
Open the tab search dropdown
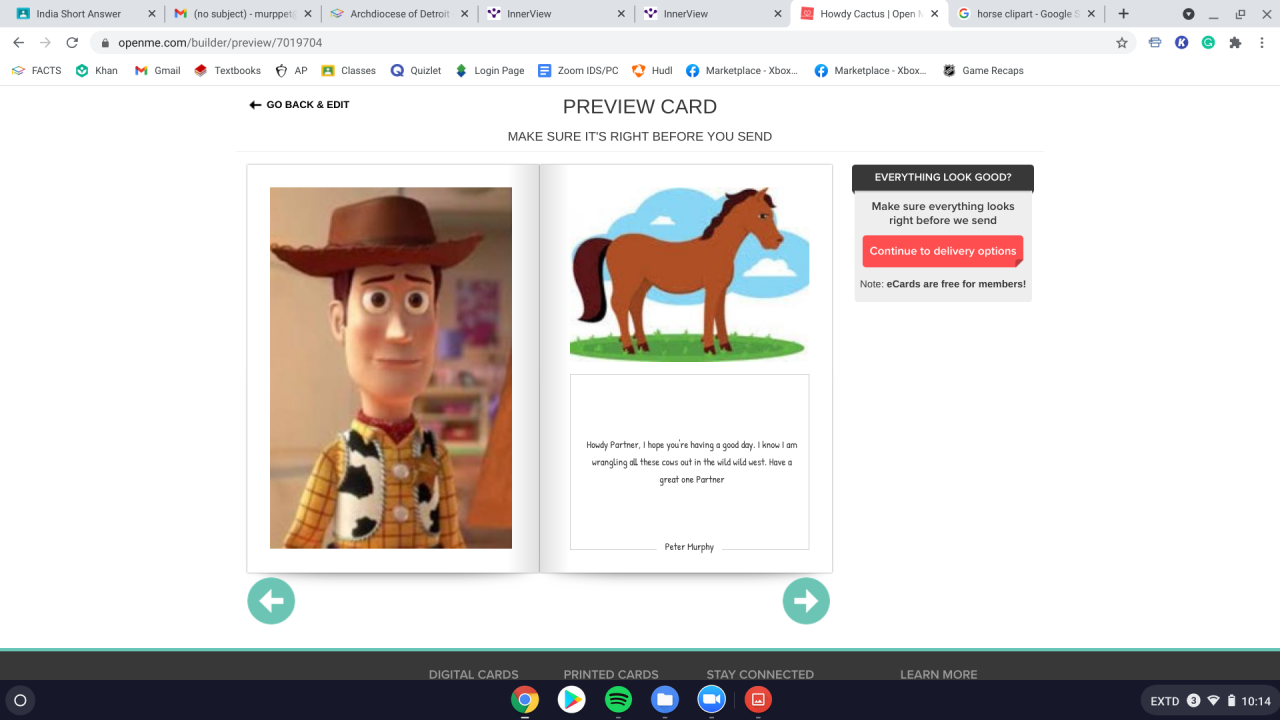1188,14
